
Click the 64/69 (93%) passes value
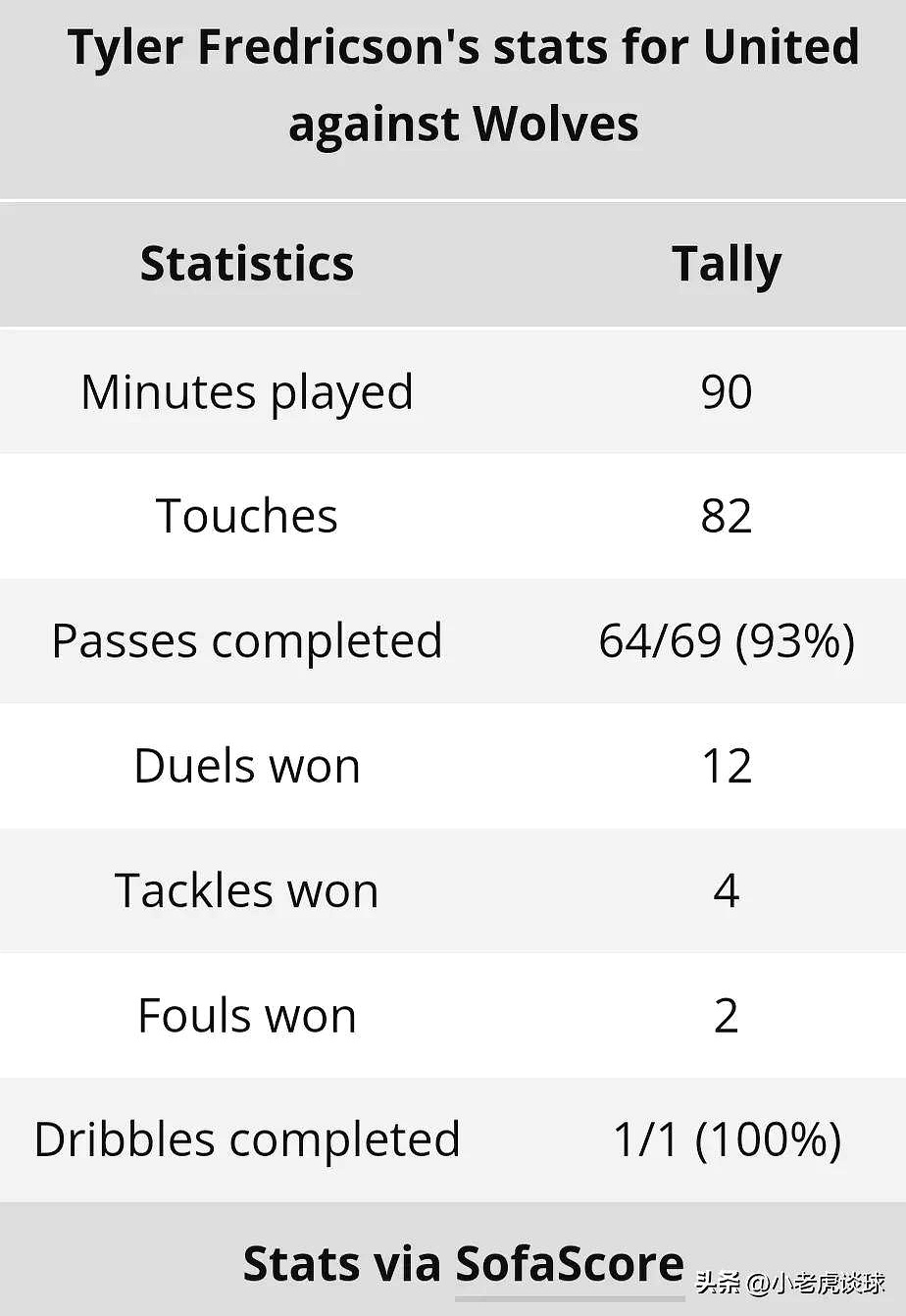[727, 641]
